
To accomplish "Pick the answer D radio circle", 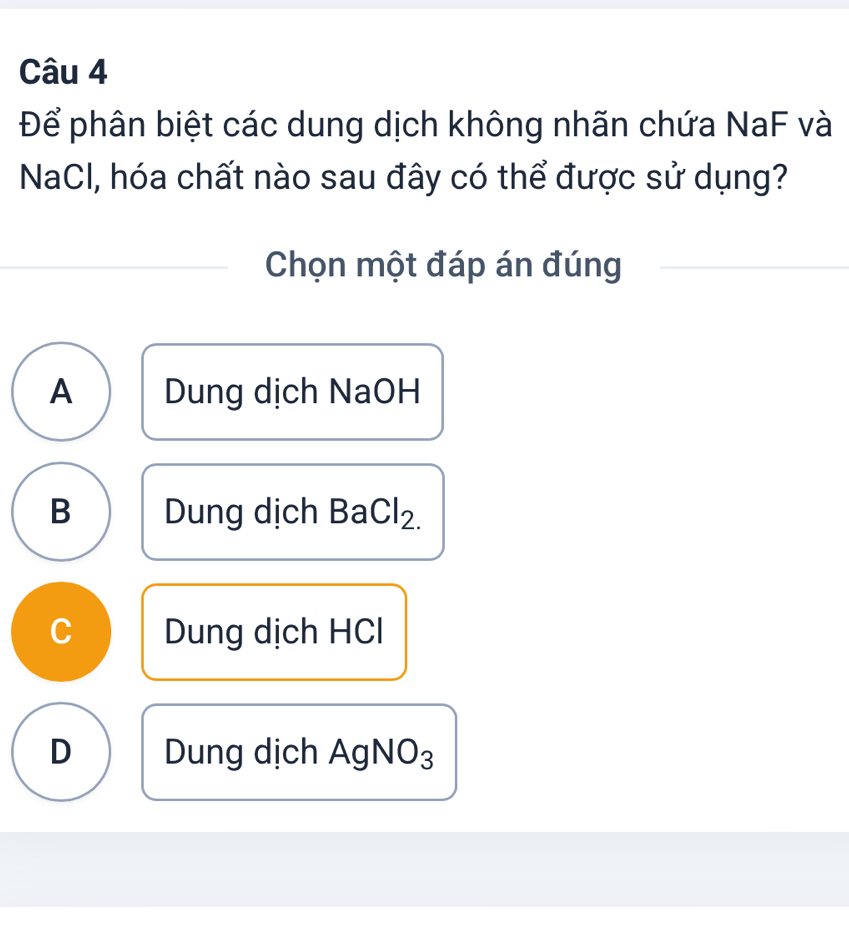I will (x=61, y=752).
